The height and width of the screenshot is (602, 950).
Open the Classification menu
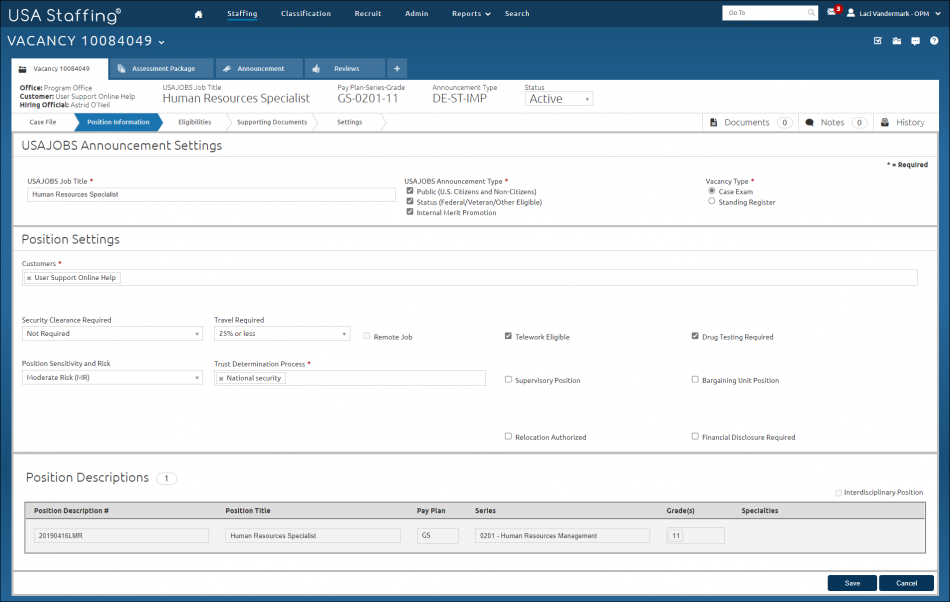pos(306,13)
